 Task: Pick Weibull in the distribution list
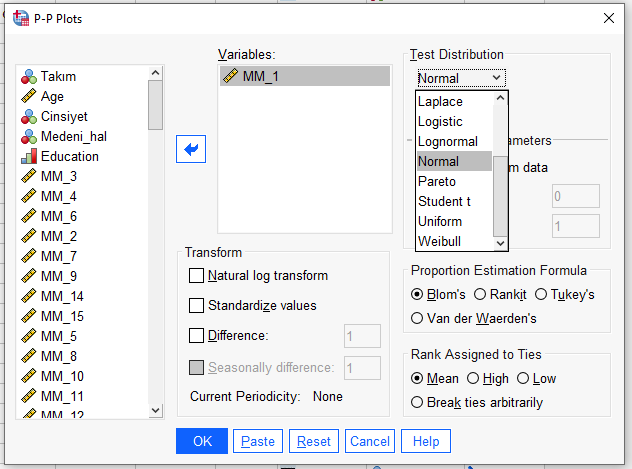[439, 241]
